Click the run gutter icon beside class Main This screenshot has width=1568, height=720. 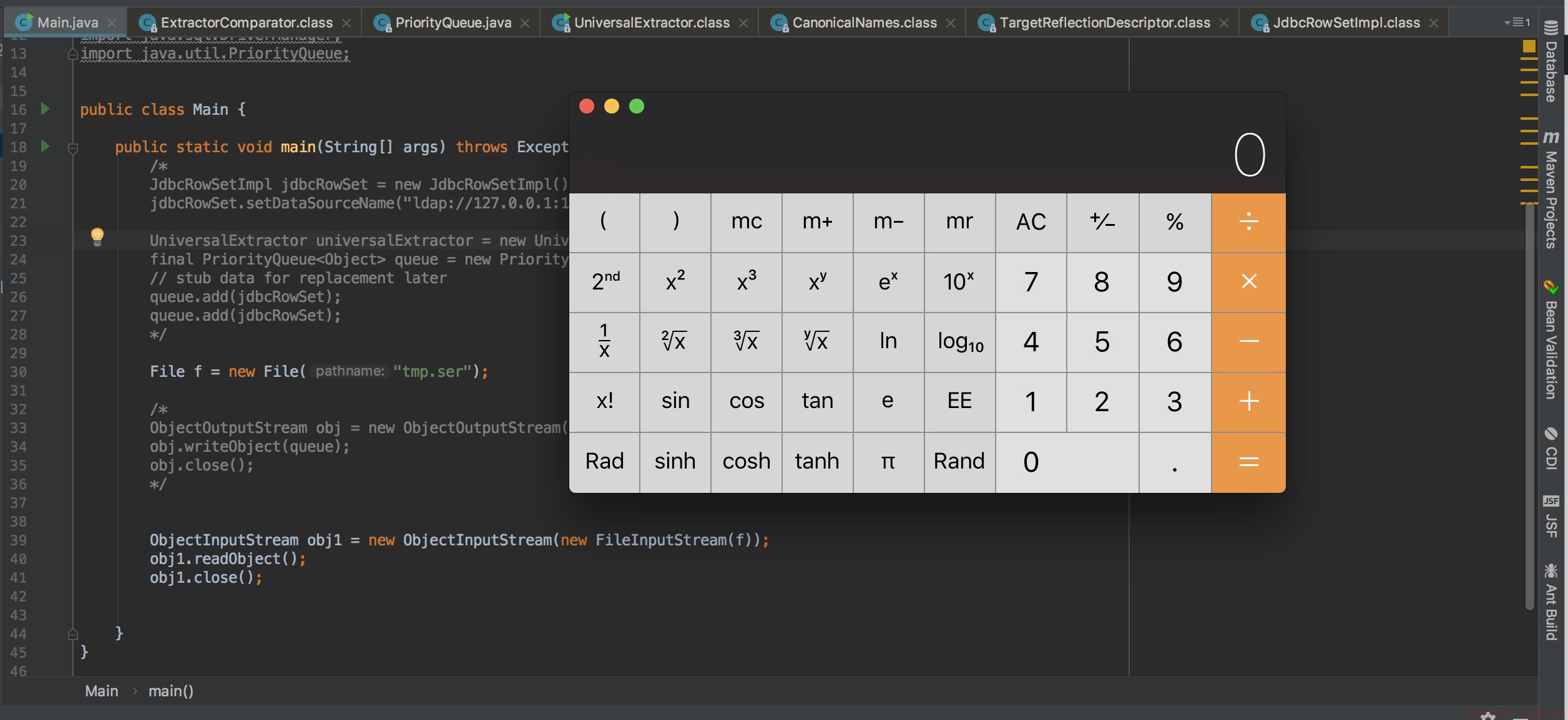pos(45,109)
